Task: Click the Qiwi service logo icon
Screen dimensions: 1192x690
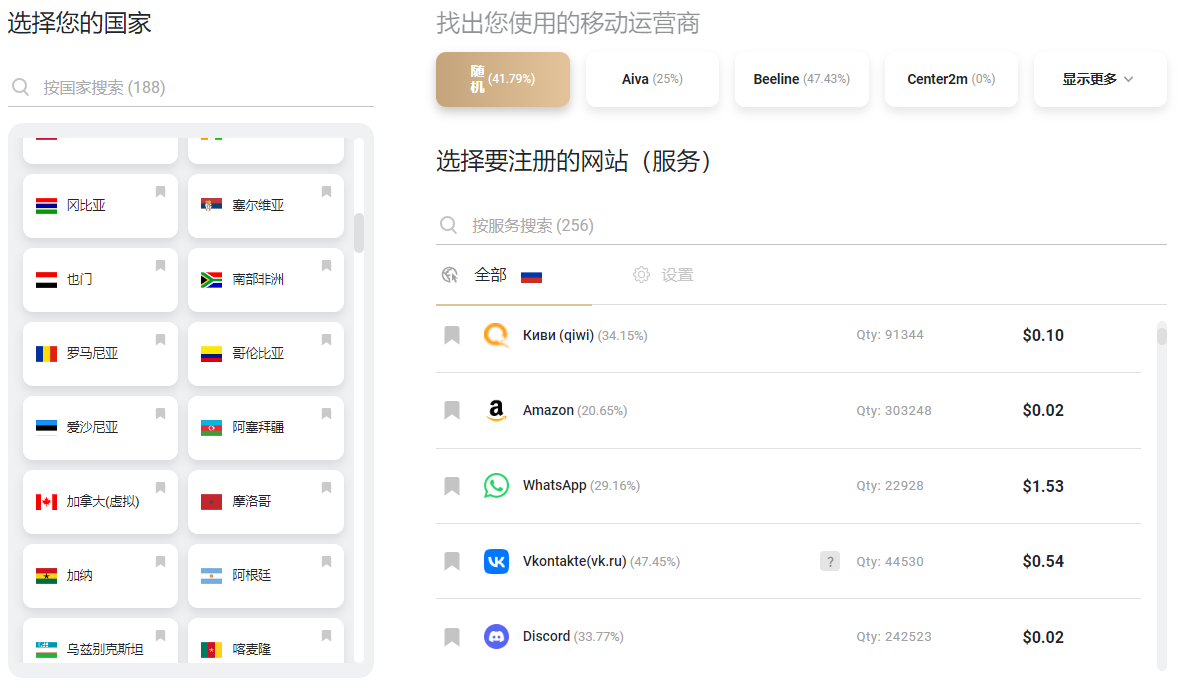Action: (496, 335)
